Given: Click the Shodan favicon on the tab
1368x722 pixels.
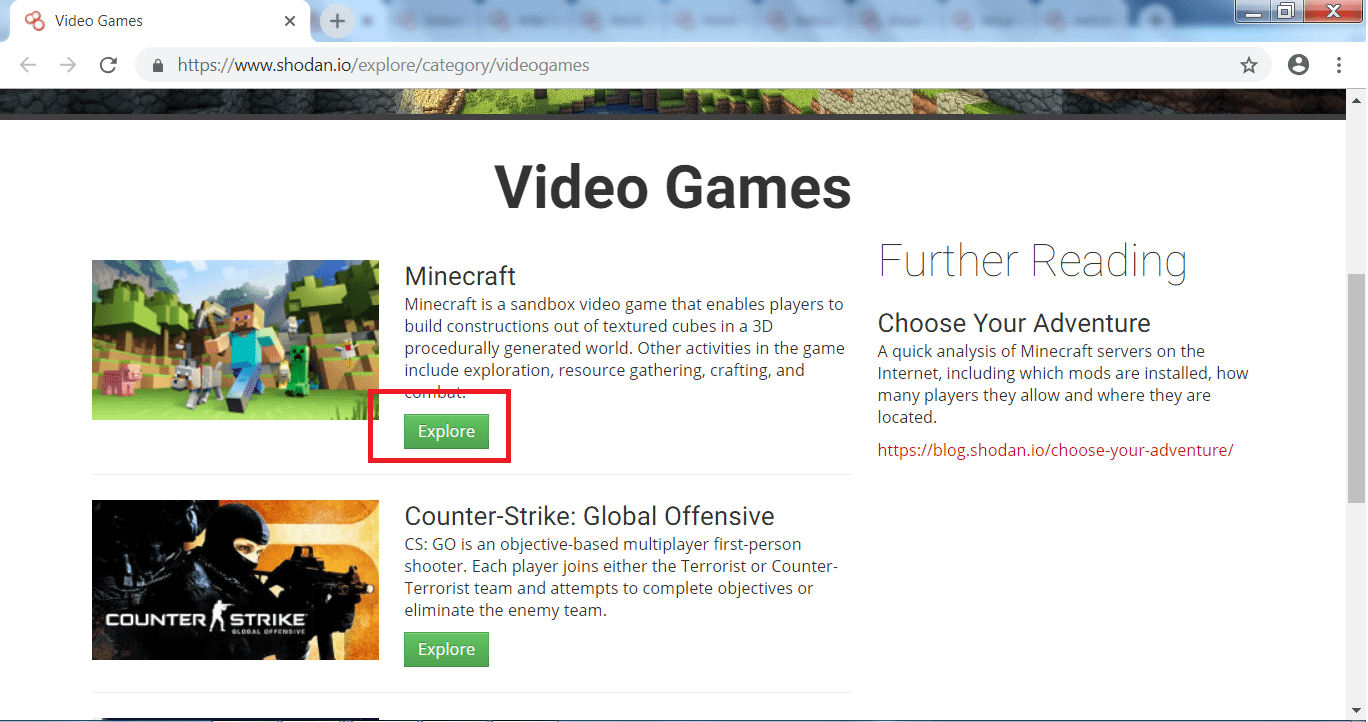Looking at the screenshot, I should (x=34, y=20).
